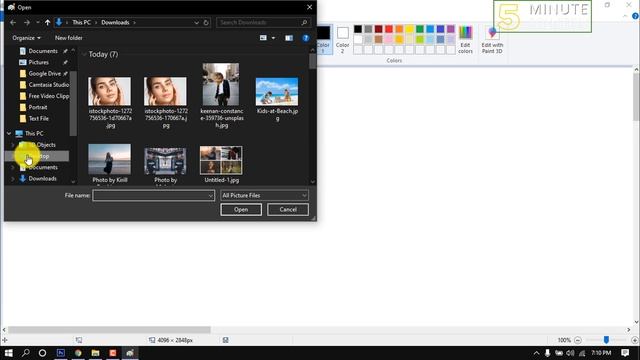The height and width of the screenshot is (360, 640).
Task: Click the Cancel button
Action: [x=288, y=209]
